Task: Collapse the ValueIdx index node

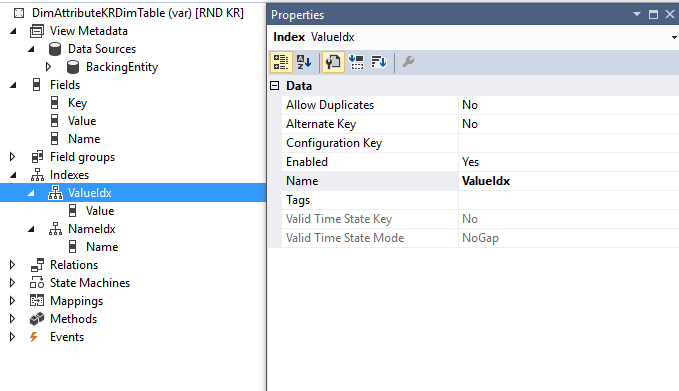Action: 31,193
